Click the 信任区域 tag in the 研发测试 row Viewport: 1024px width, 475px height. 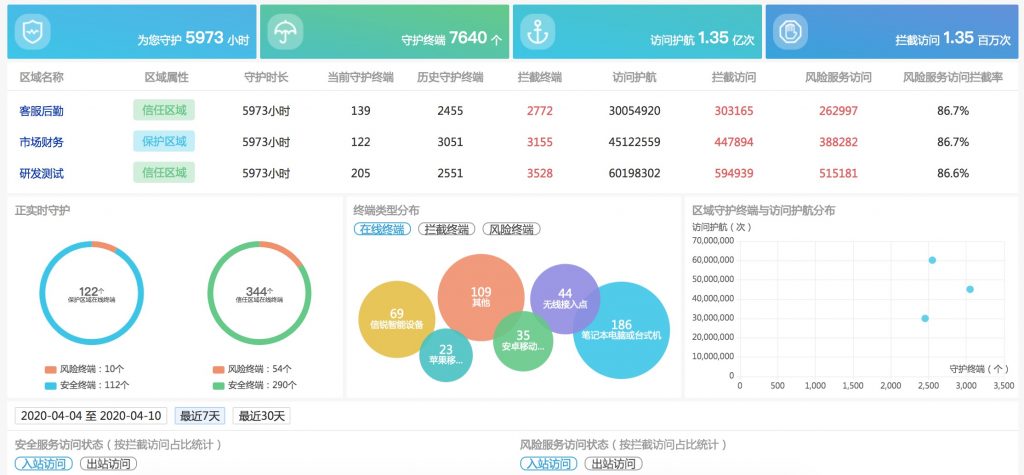164,172
